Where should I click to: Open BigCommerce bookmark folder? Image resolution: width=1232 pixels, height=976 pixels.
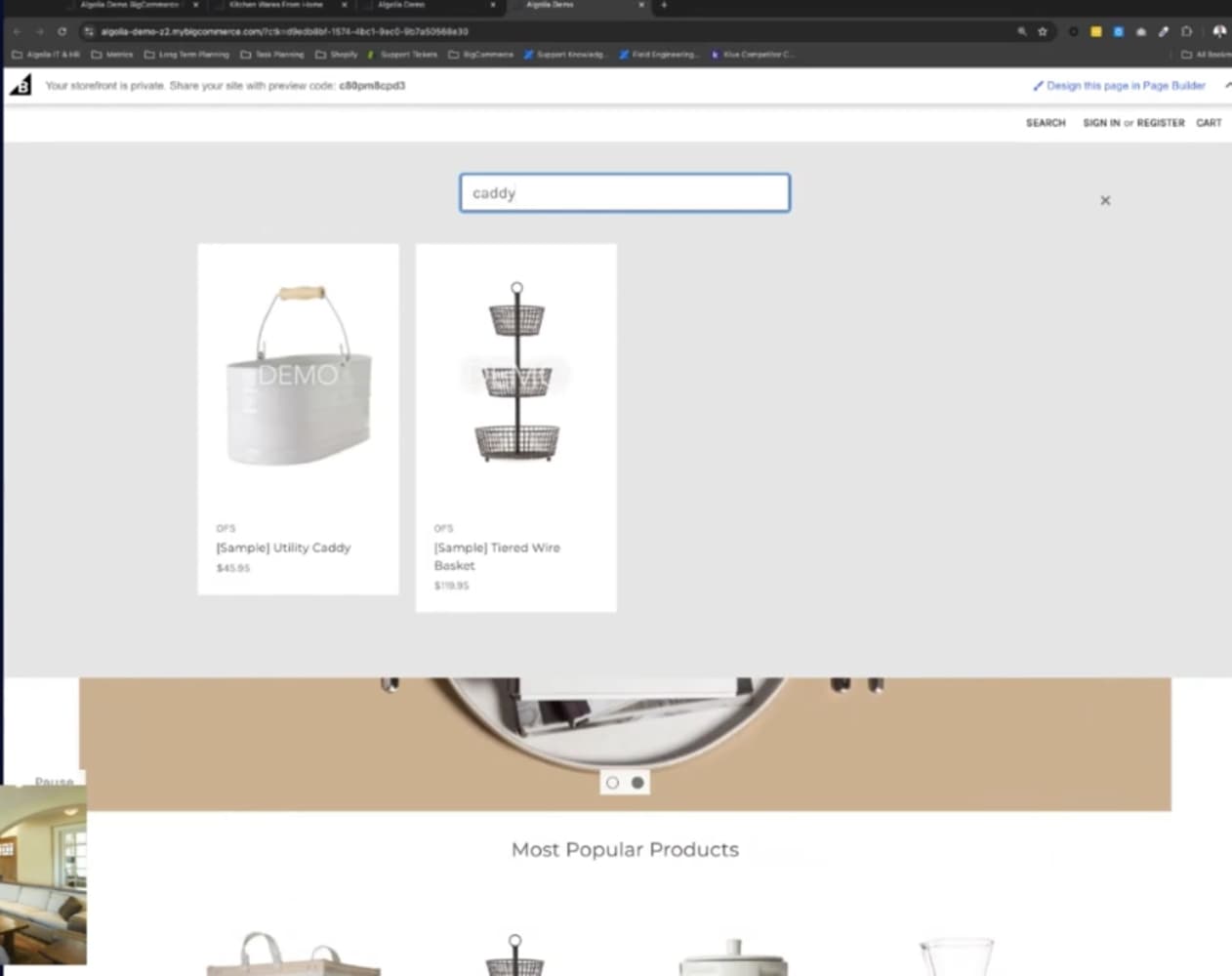(481, 55)
